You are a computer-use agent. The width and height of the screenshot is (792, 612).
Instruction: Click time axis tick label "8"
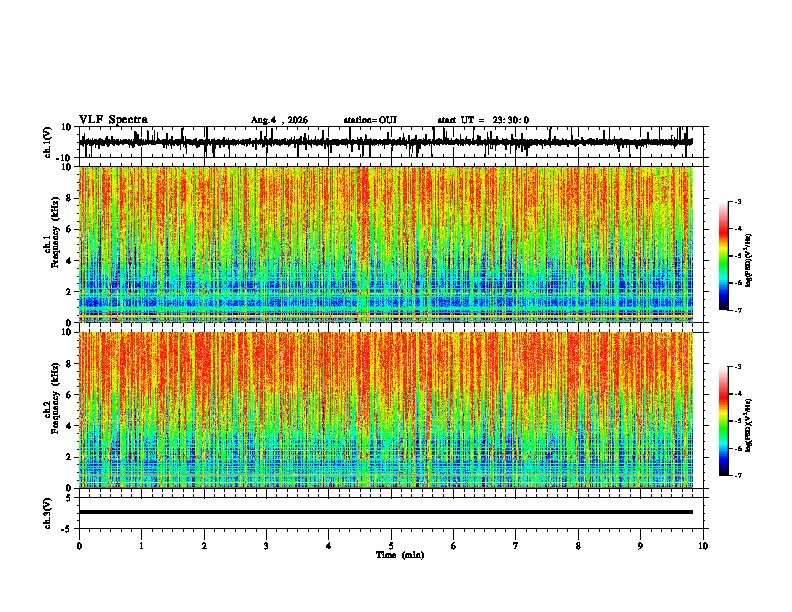578,546
